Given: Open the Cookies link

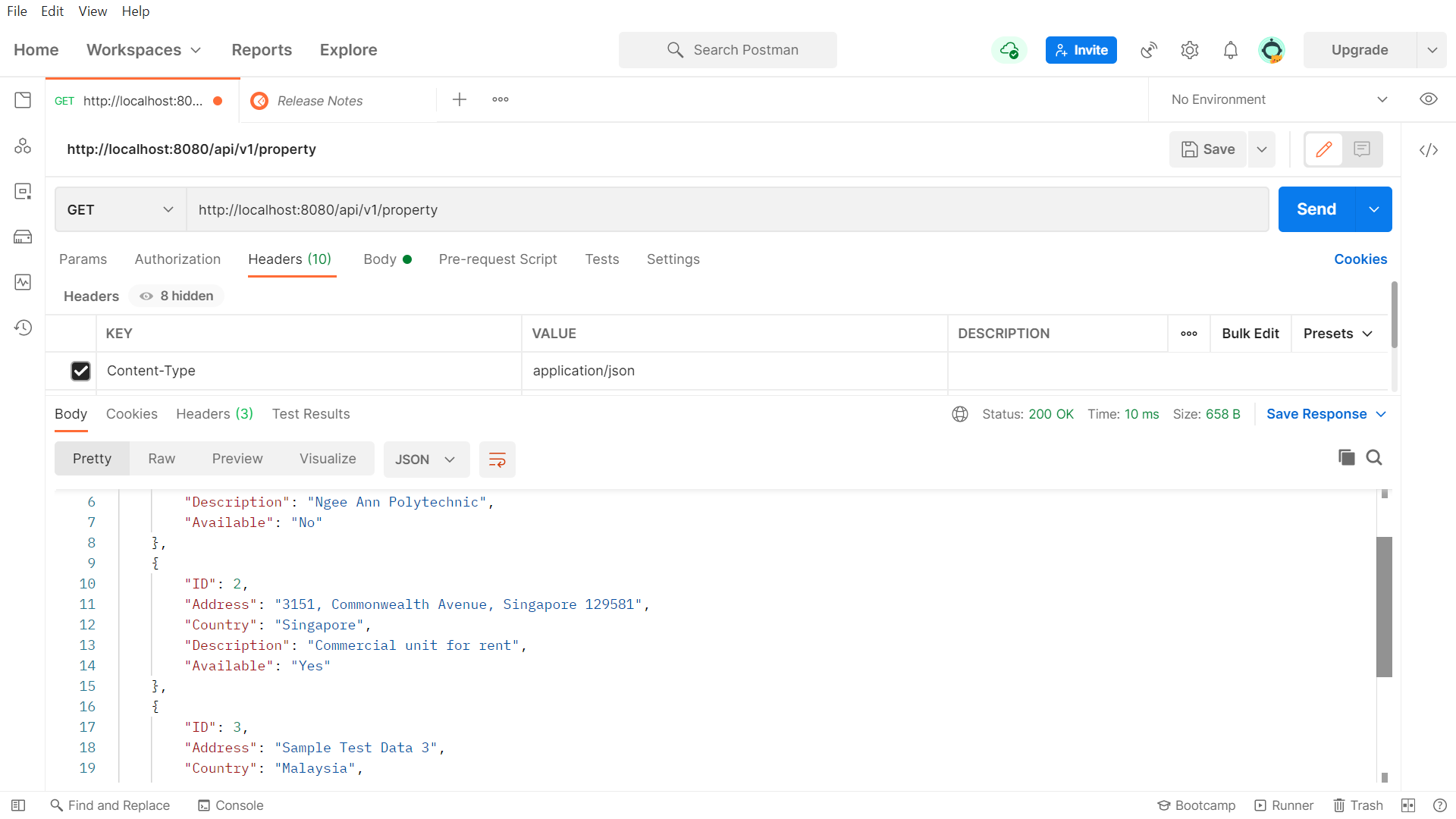Looking at the screenshot, I should pyautogui.click(x=1360, y=259).
